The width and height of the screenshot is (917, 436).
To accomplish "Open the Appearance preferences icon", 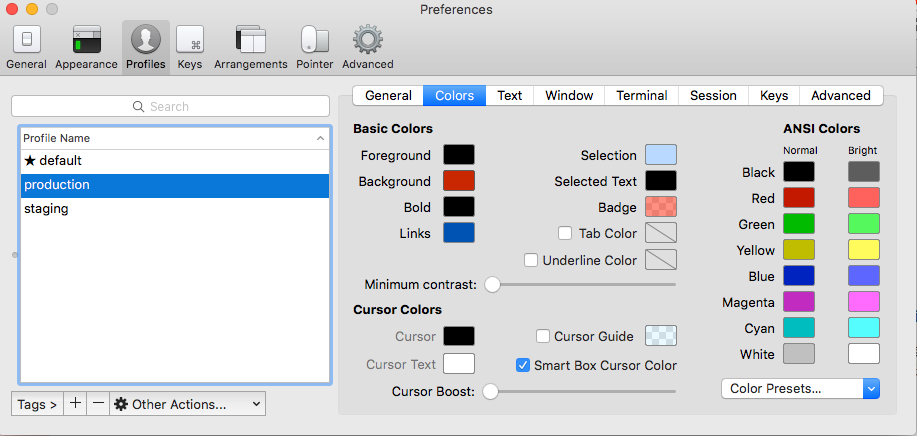I will coord(87,47).
